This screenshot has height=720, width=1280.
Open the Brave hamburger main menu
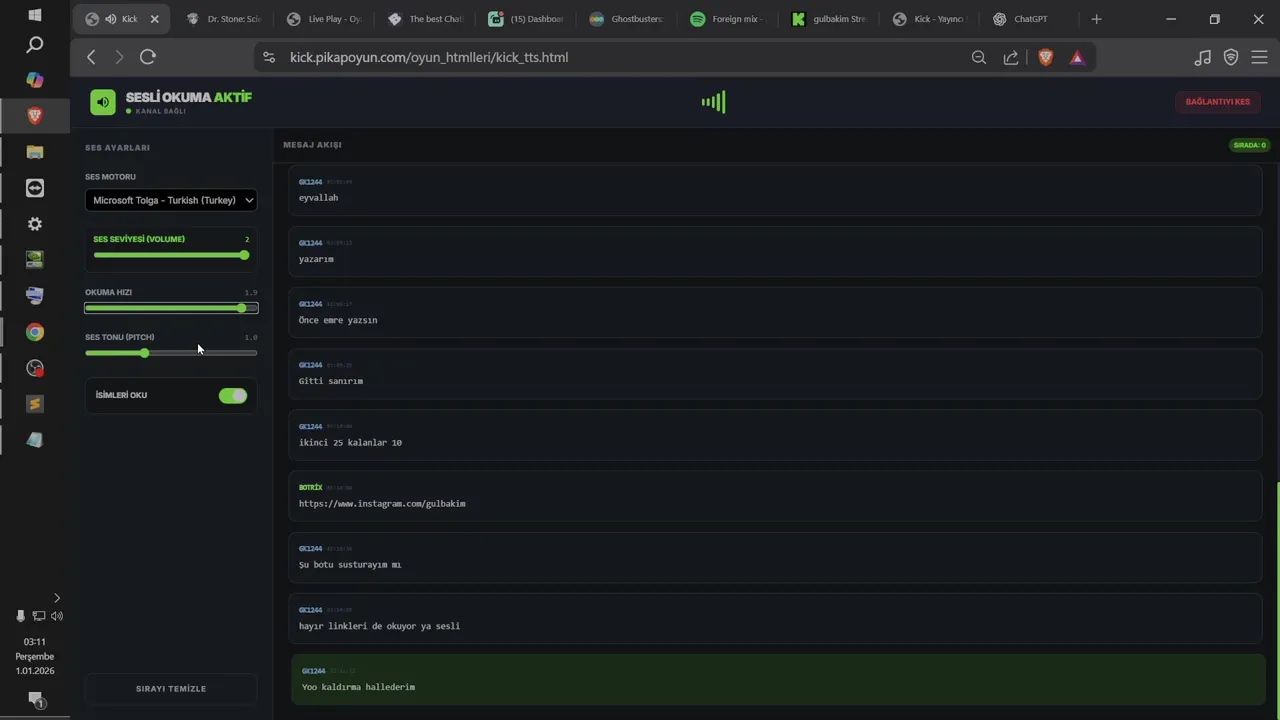point(1259,57)
